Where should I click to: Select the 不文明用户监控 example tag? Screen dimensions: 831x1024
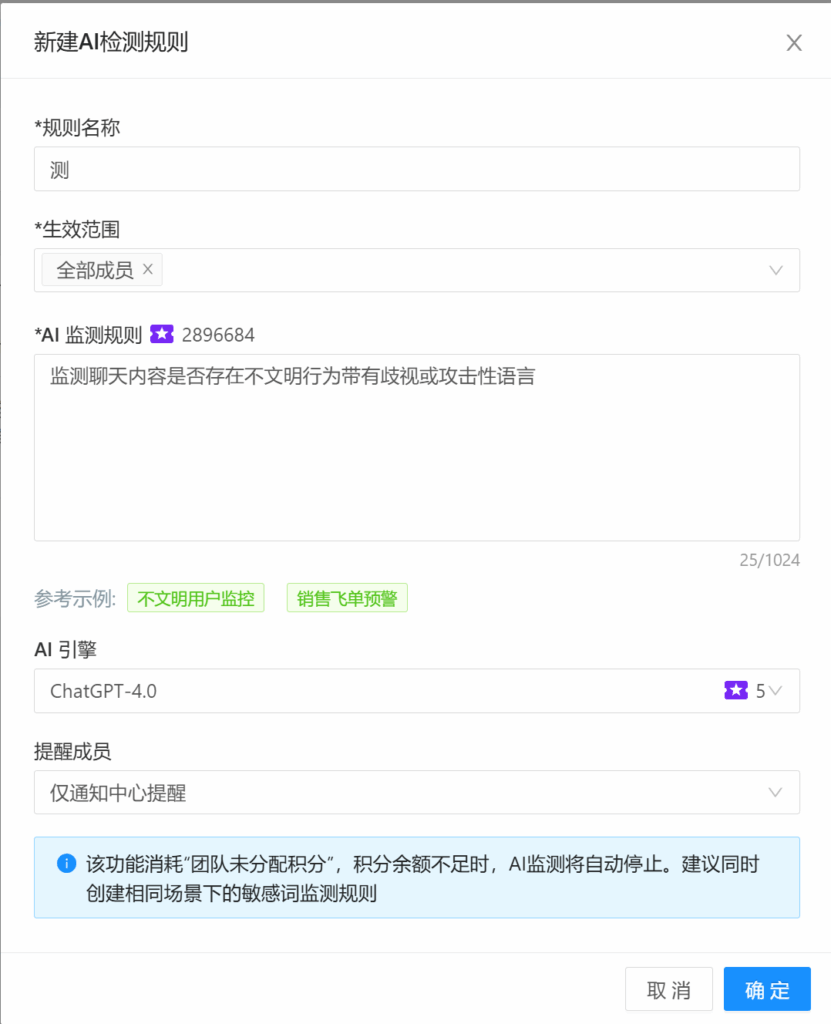tap(195, 598)
